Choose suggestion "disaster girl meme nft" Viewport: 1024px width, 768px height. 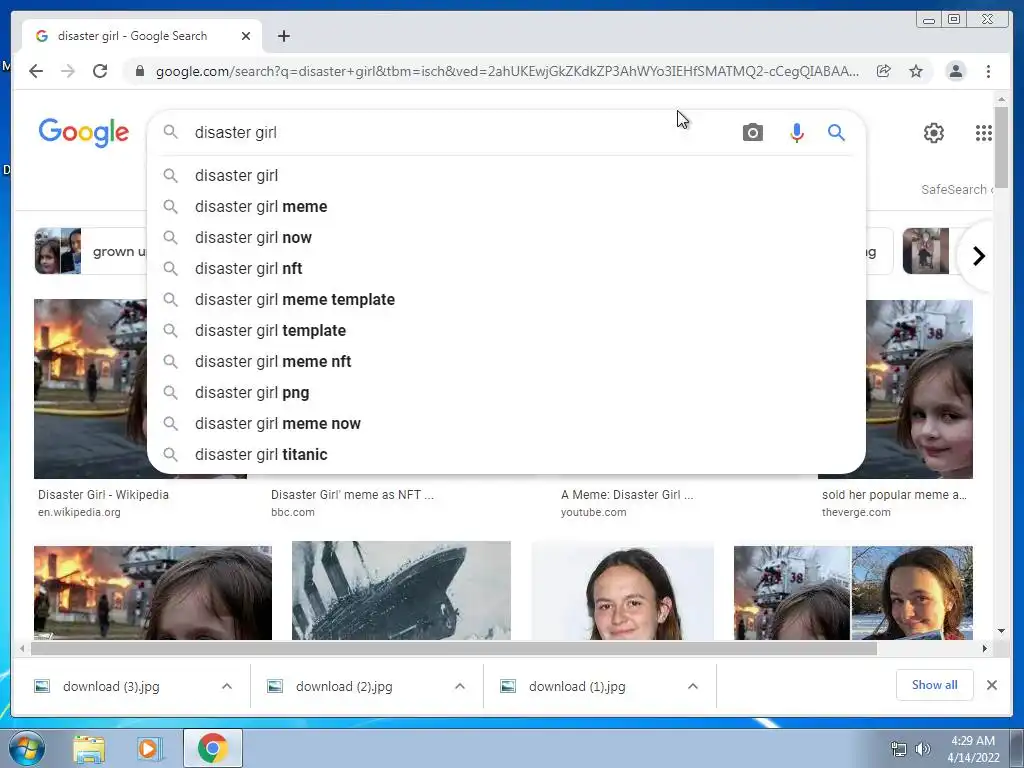coord(507,362)
